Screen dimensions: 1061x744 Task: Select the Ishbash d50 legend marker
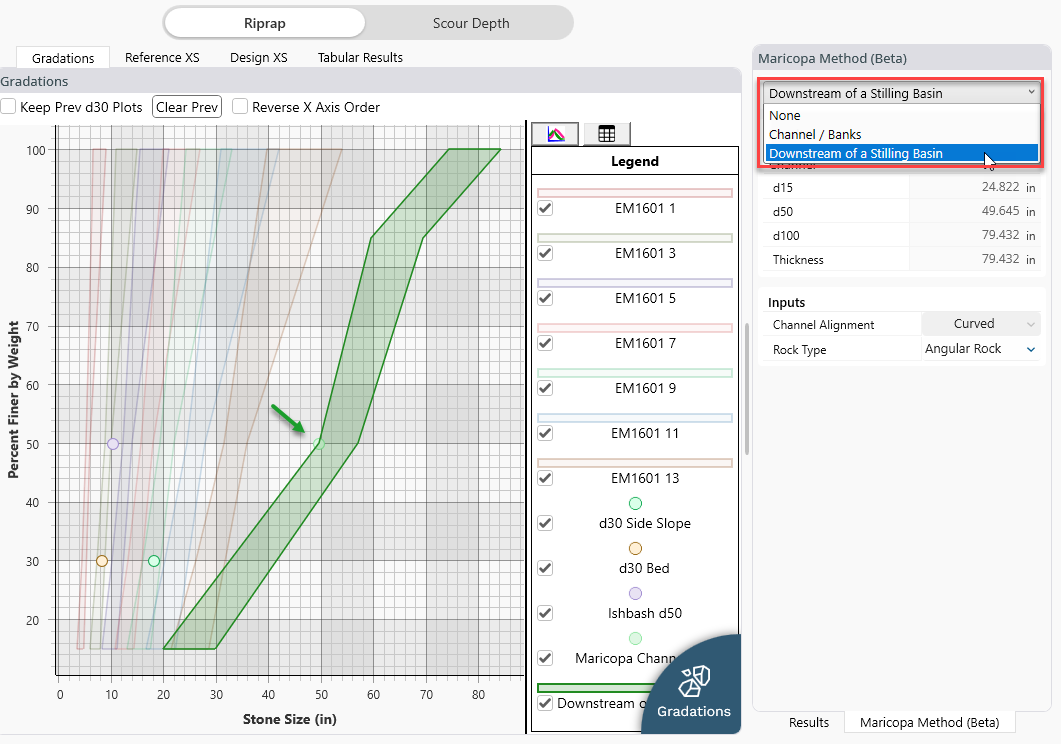click(635, 593)
